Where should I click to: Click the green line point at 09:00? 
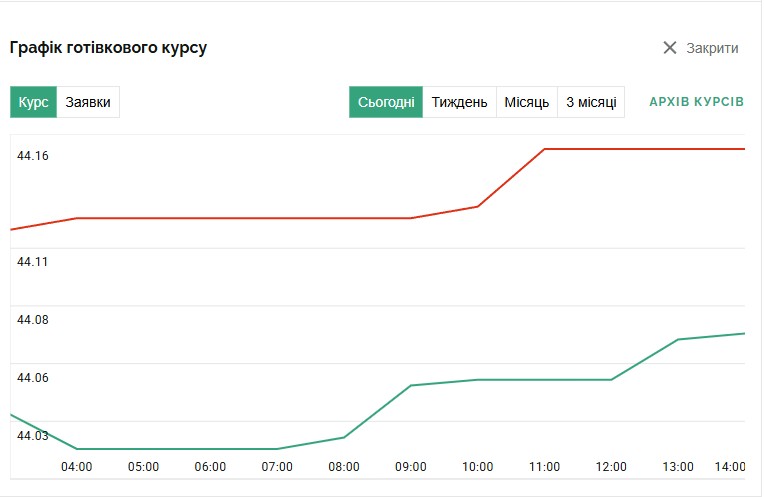411,385
